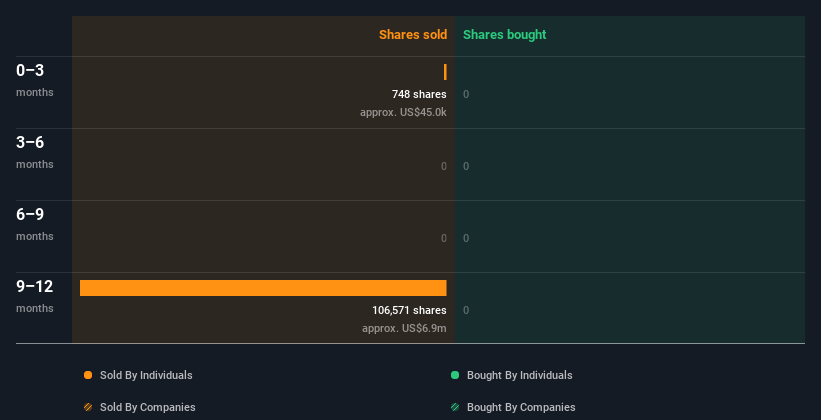This screenshot has width=821, height=420.
Task: Toggle the Bought By Companies legend label
Action: click(x=521, y=407)
